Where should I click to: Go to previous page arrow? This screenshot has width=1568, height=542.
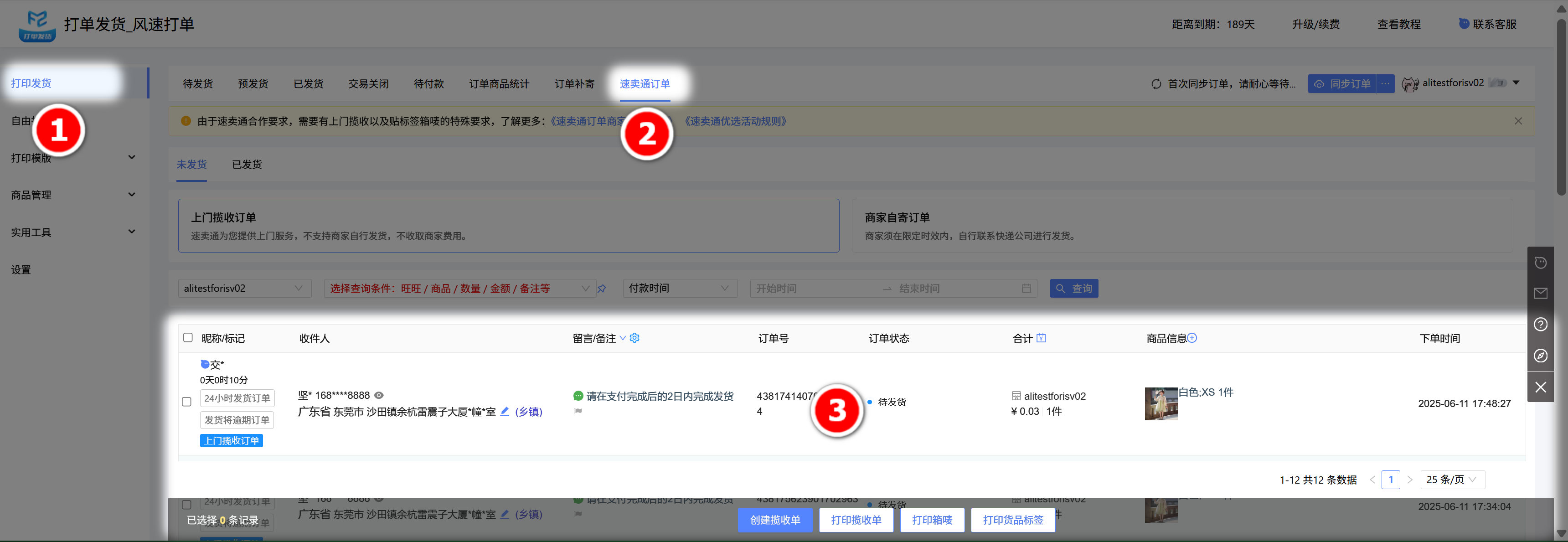pyautogui.click(x=1372, y=480)
